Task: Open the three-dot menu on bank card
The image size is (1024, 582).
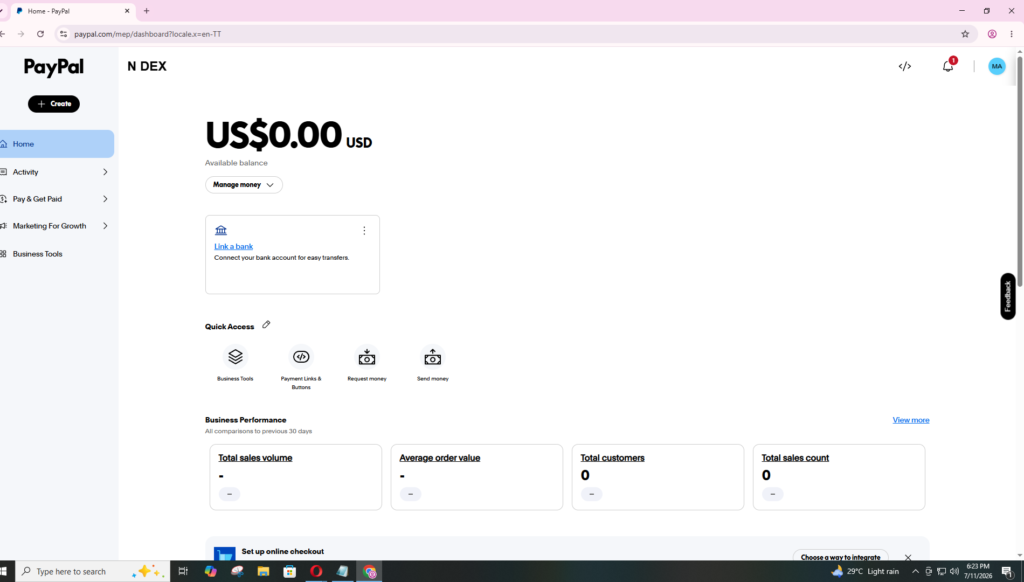Action: pyautogui.click(x=364, y=231)
